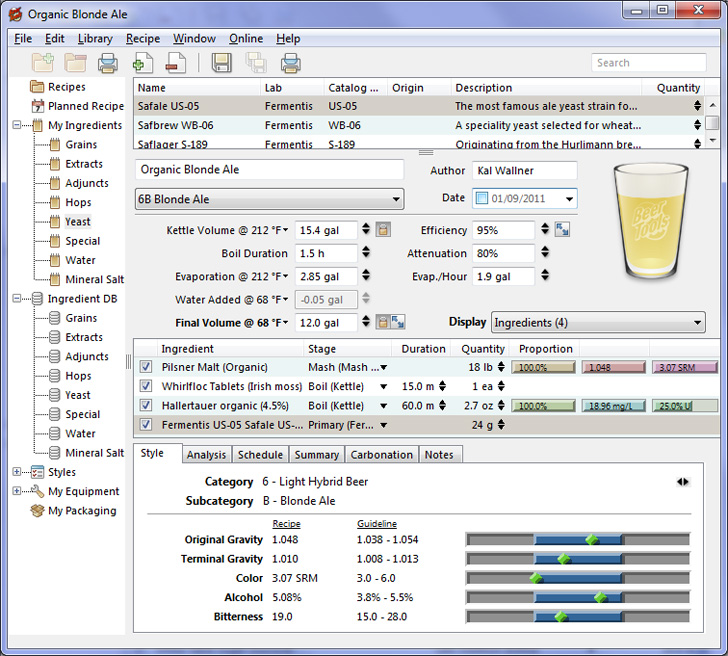Toggle the Whirlfloc Tablets ingredient checkbox

(146, 386)
